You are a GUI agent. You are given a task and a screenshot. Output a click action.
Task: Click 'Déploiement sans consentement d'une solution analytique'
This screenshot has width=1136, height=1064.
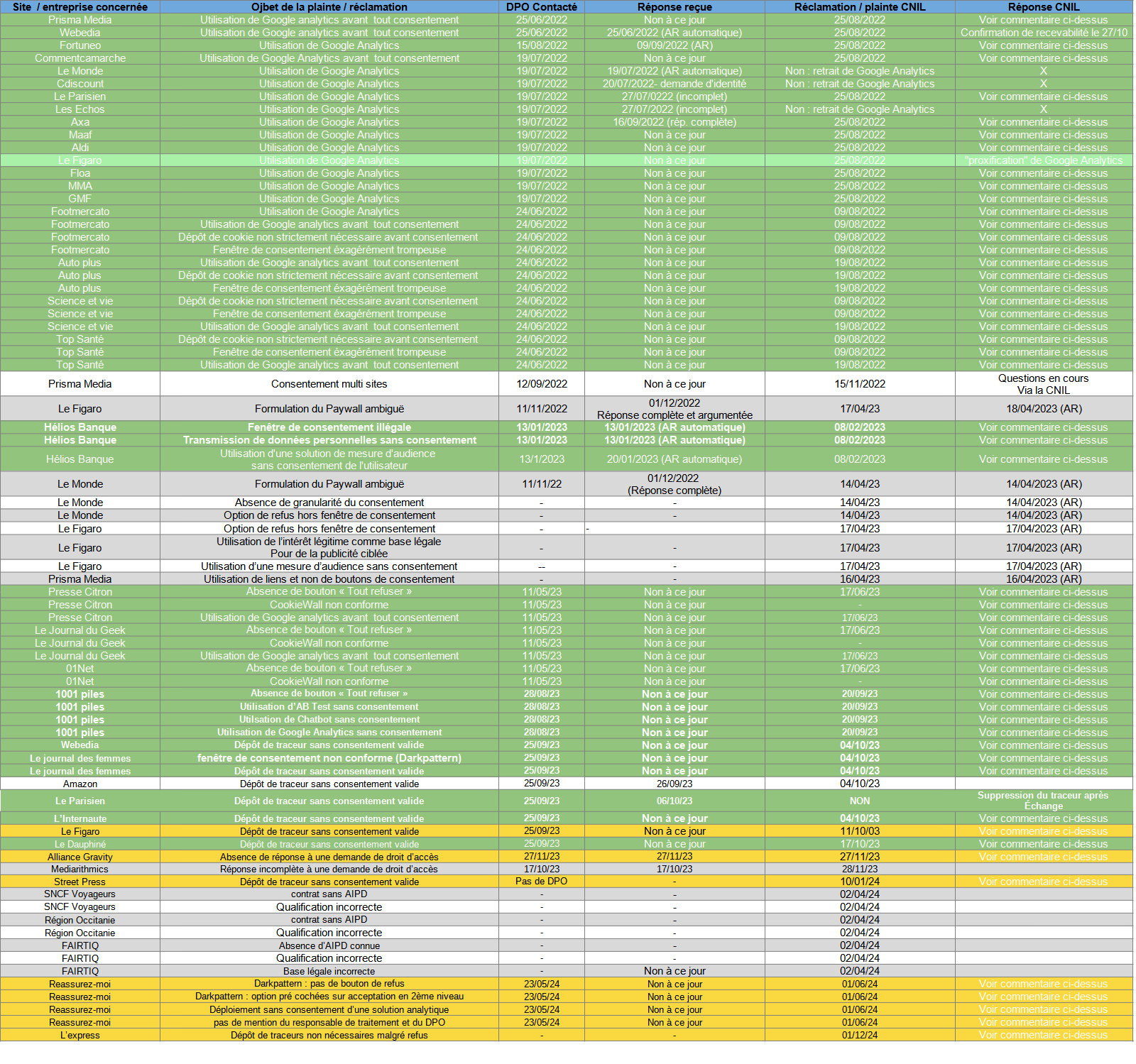(329, 1009)
